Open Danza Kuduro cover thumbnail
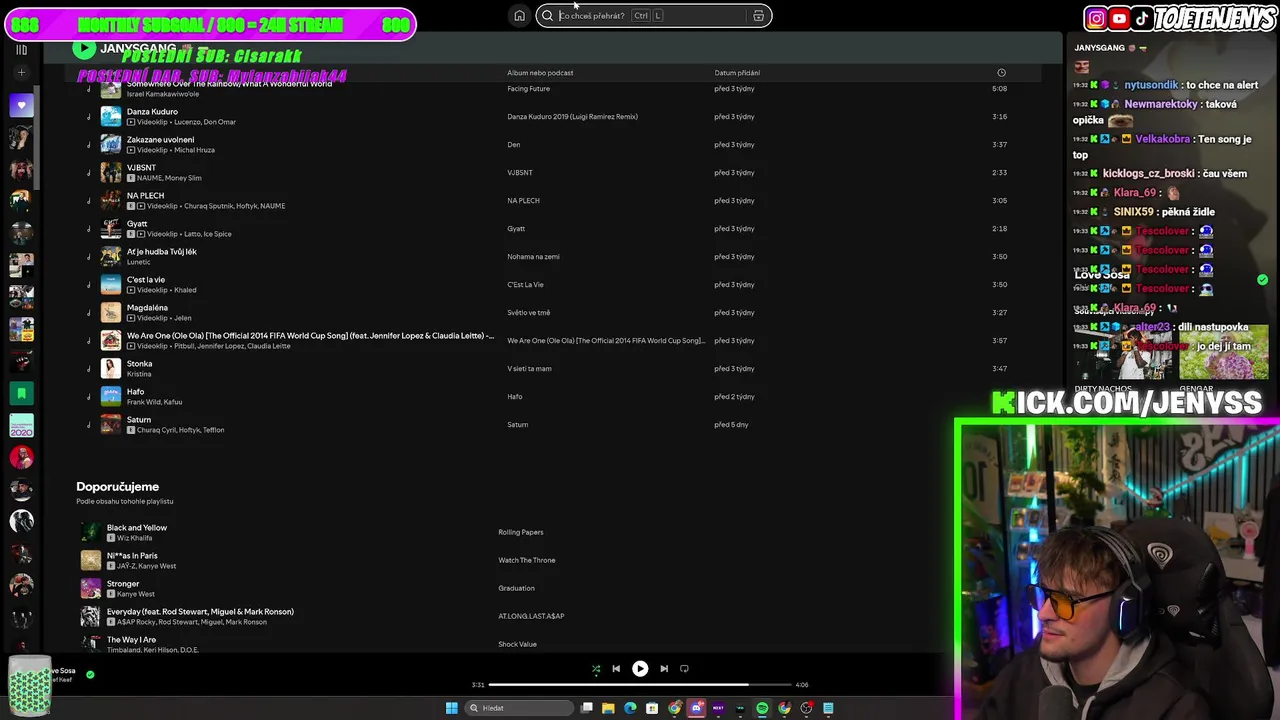Screen dimensions: 1280x720 coord(111,117)
